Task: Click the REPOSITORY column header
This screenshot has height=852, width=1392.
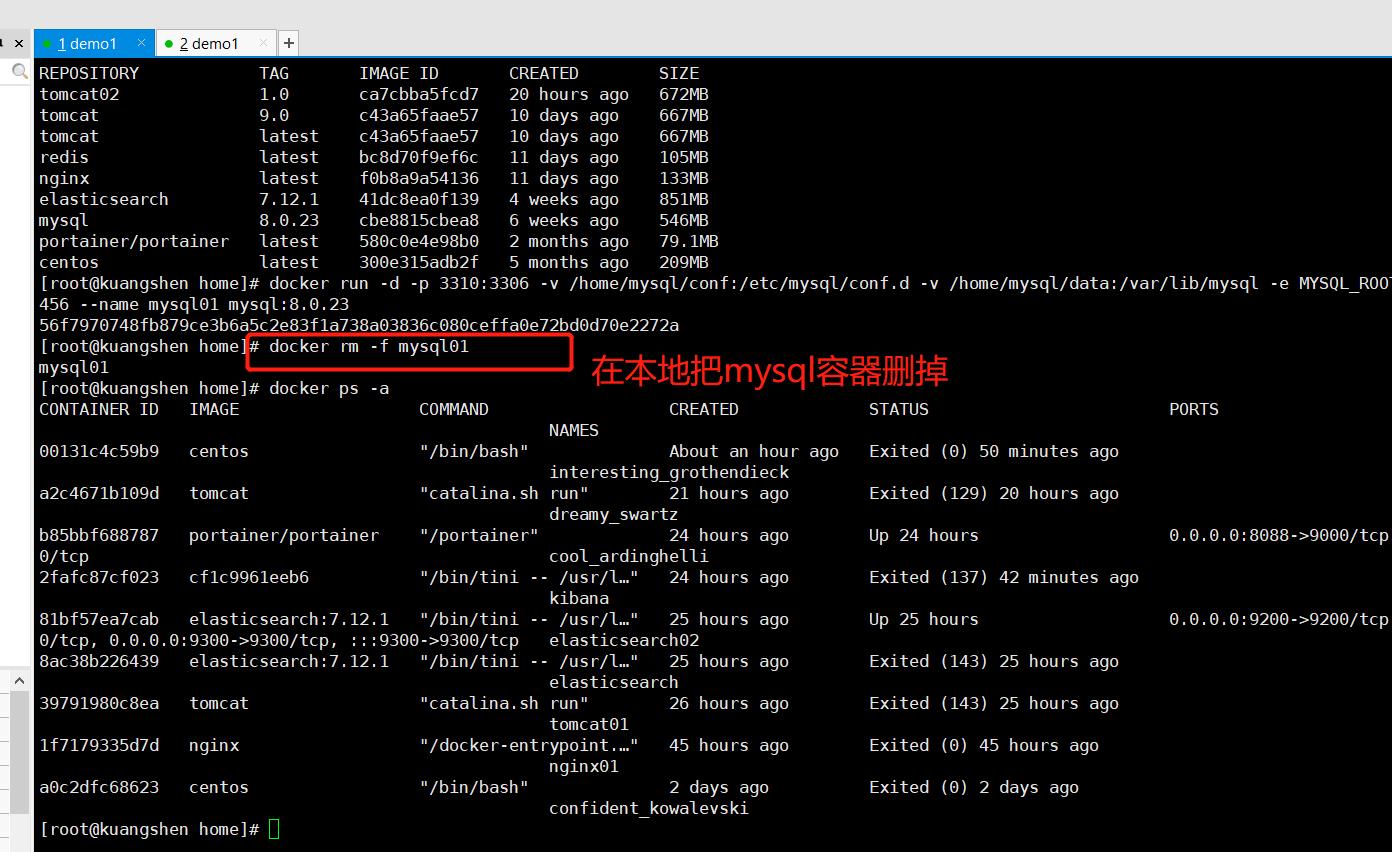Action: [x=89, y=73]
